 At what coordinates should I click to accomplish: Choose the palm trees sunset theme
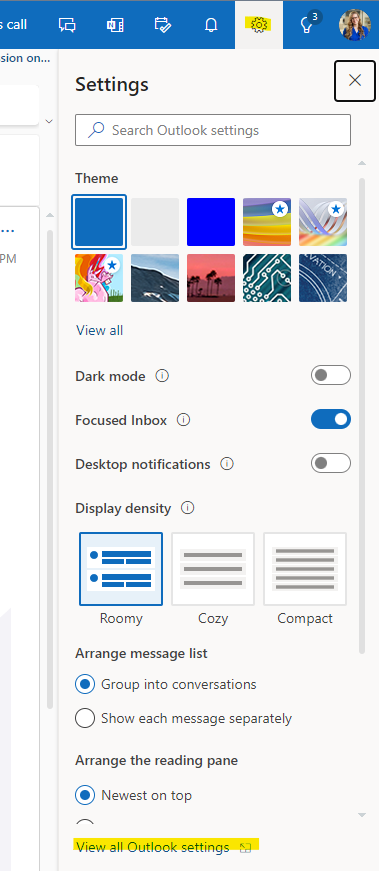[x=211, y=278]
